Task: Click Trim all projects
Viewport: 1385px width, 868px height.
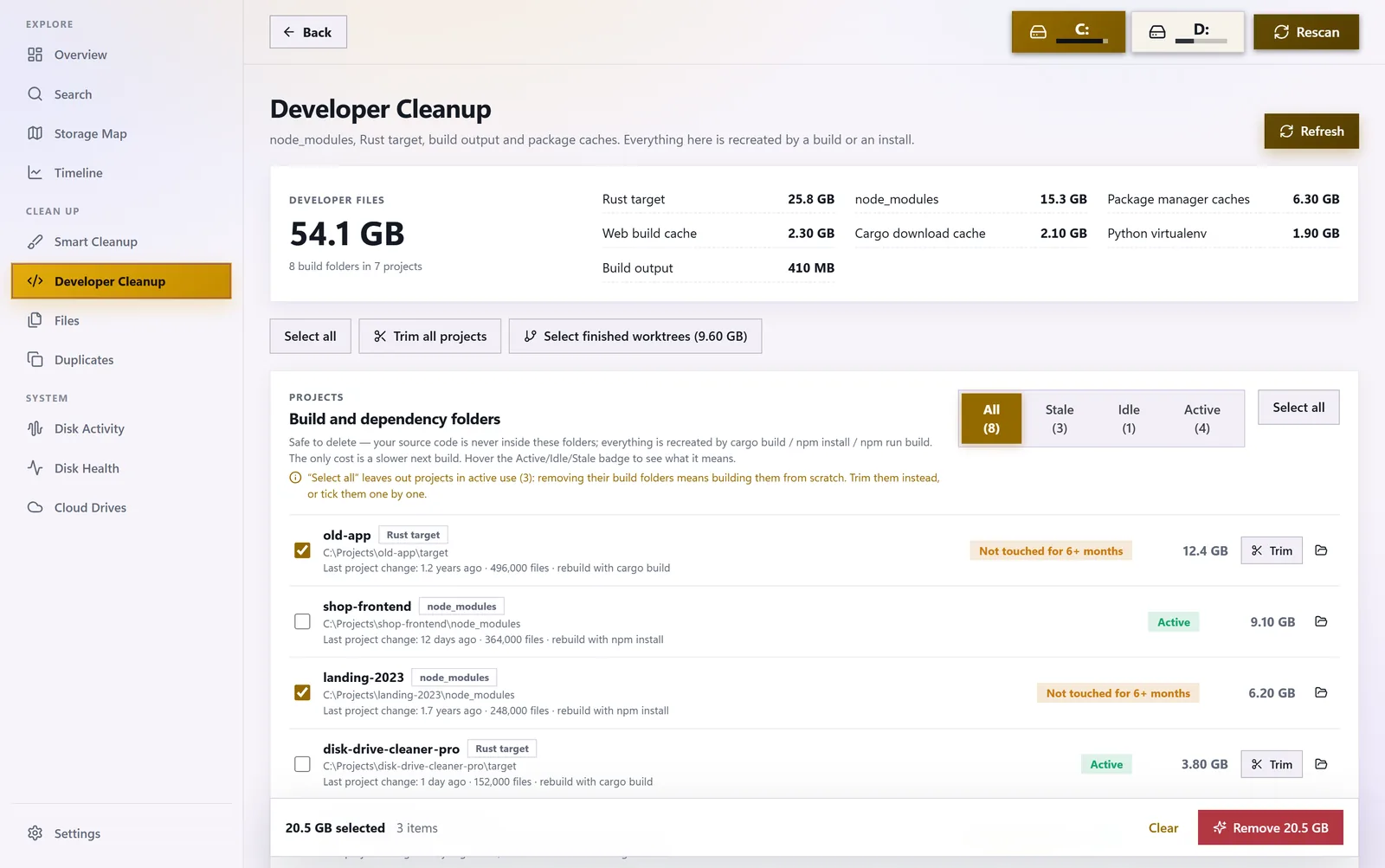Action: click(430, 337)
